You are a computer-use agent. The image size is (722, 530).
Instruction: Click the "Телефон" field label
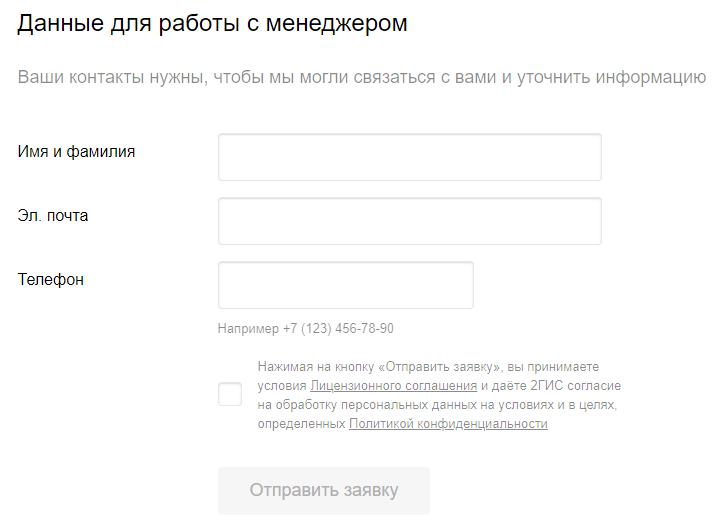(x=51, y=279)
